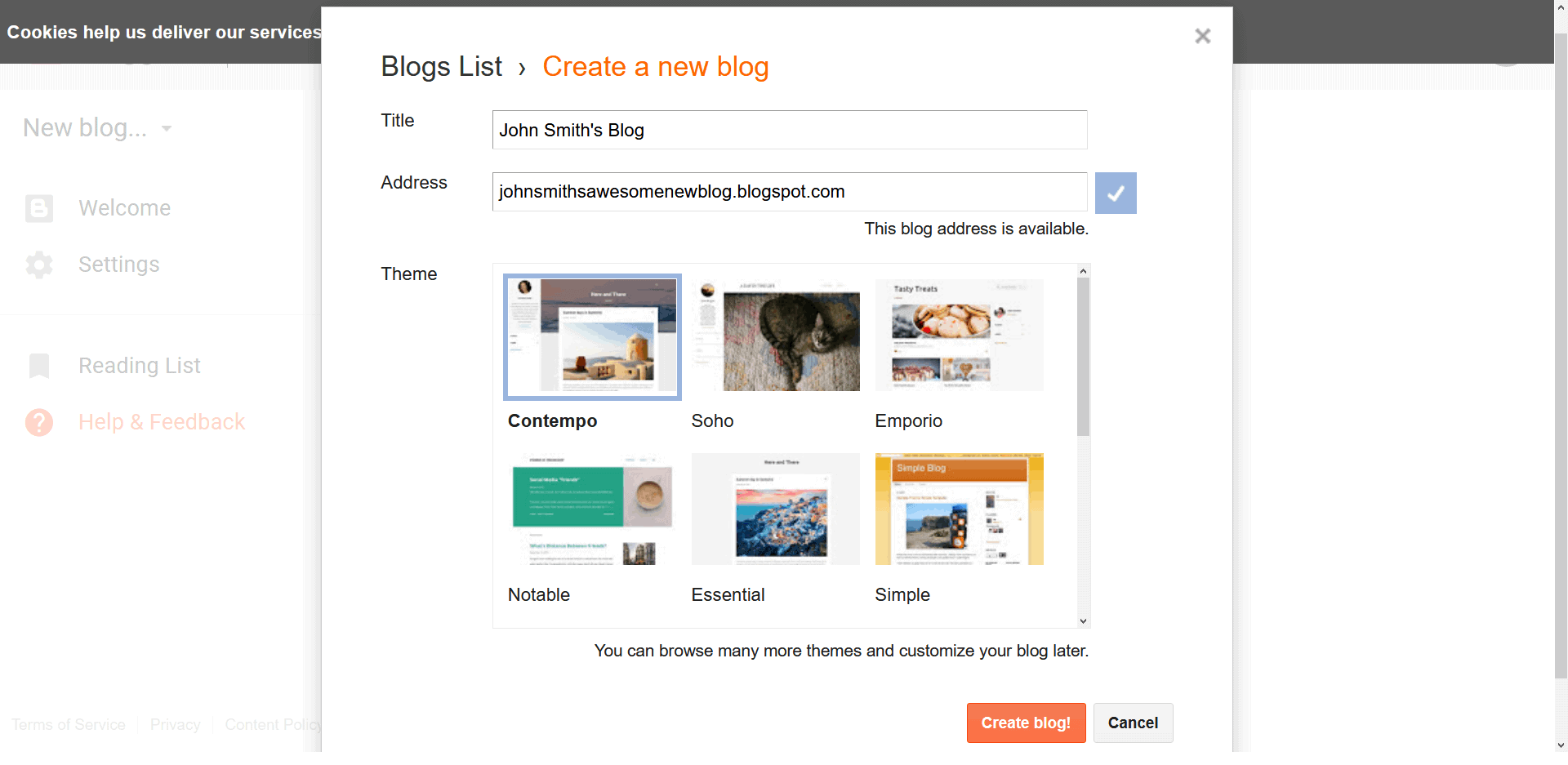Viewport: 1568px width, 765px height.
Task: Select the Notable theme thumbnail
Action: coord(591,509)
